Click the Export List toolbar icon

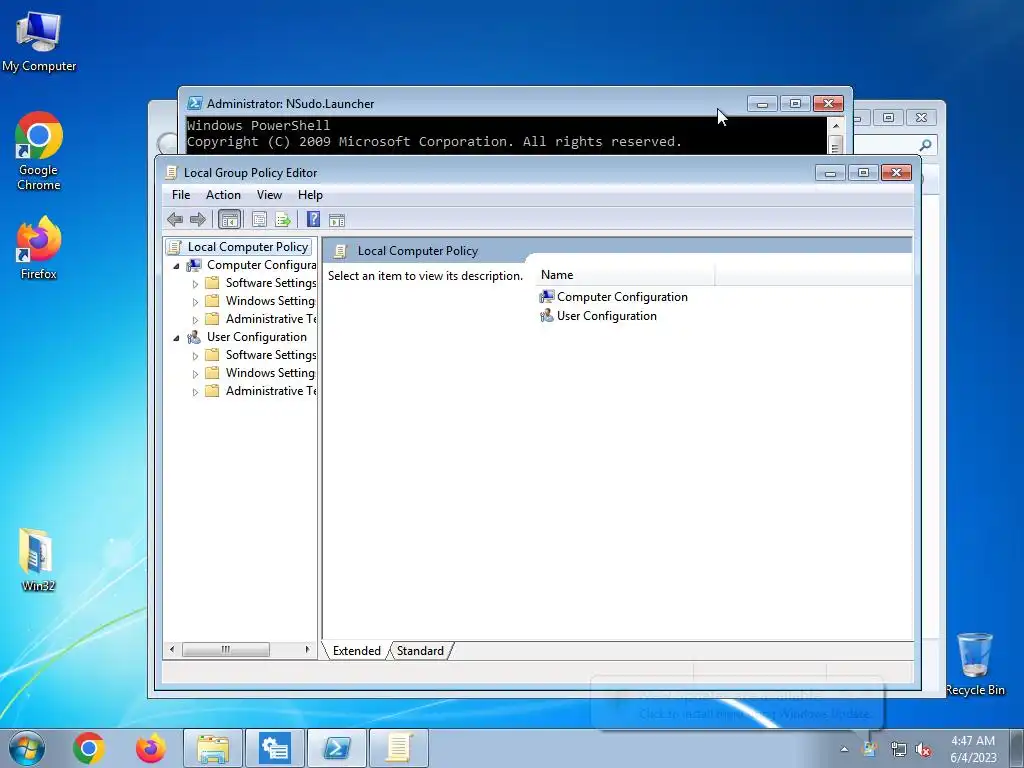click(283, 220)
